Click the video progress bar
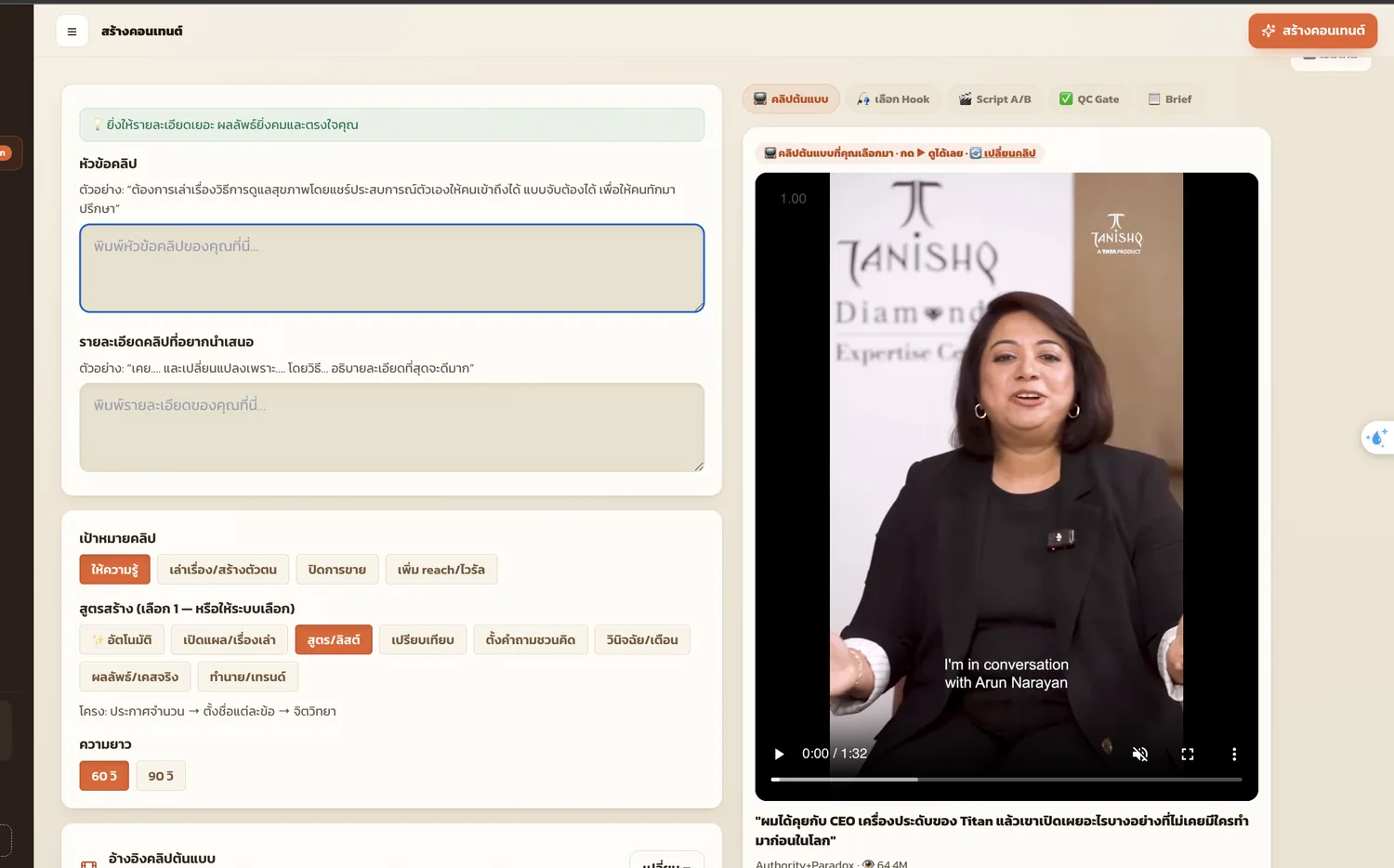Image resolution: width=1394 pixels, height=868 pixels. point(1006,780)
